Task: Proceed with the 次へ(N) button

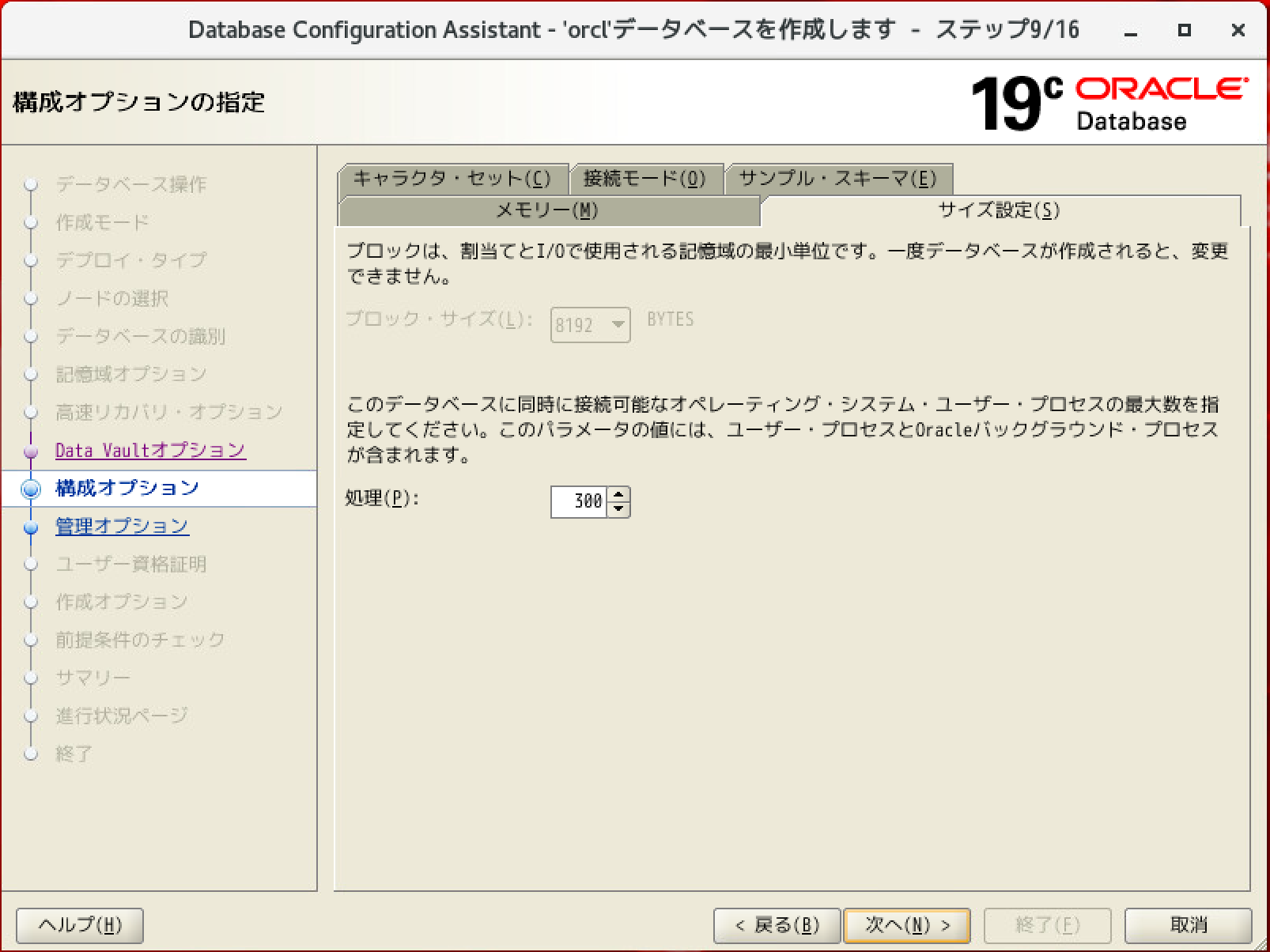Action: pos(907,925)
